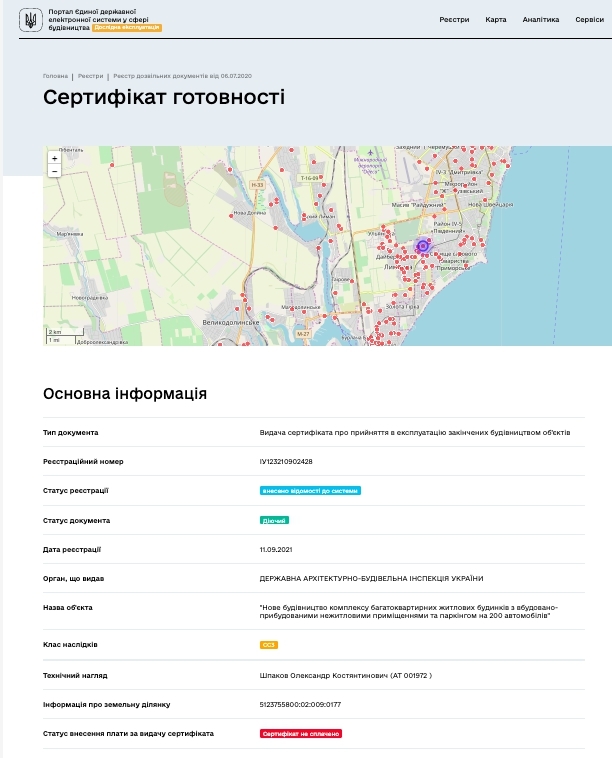The image size is (612, 758).
Task: Click the airport icon on the map
Action: [370, 153]
